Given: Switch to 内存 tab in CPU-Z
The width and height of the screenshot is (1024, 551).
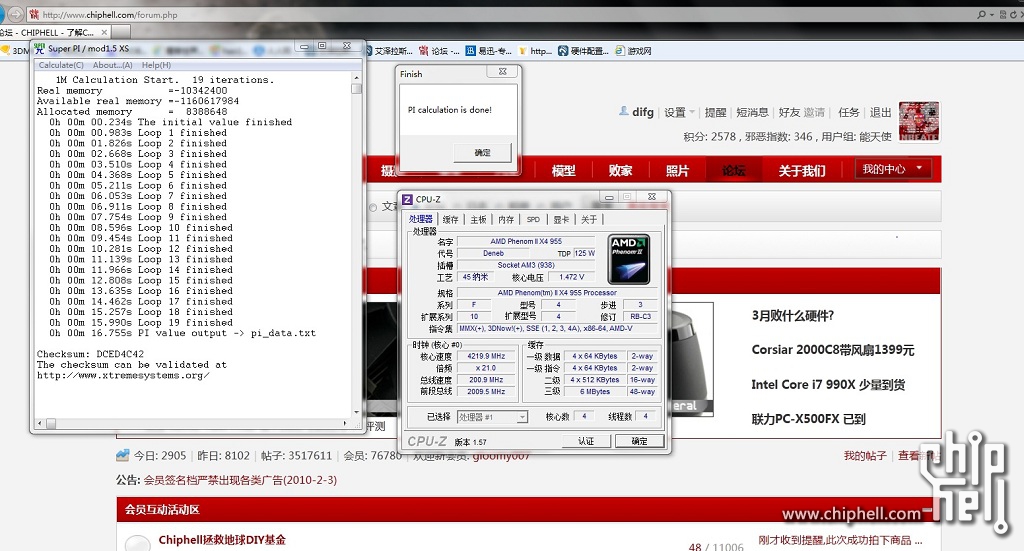Looking at the screenshot, I should pyautogui.click(x=506, y=219).
